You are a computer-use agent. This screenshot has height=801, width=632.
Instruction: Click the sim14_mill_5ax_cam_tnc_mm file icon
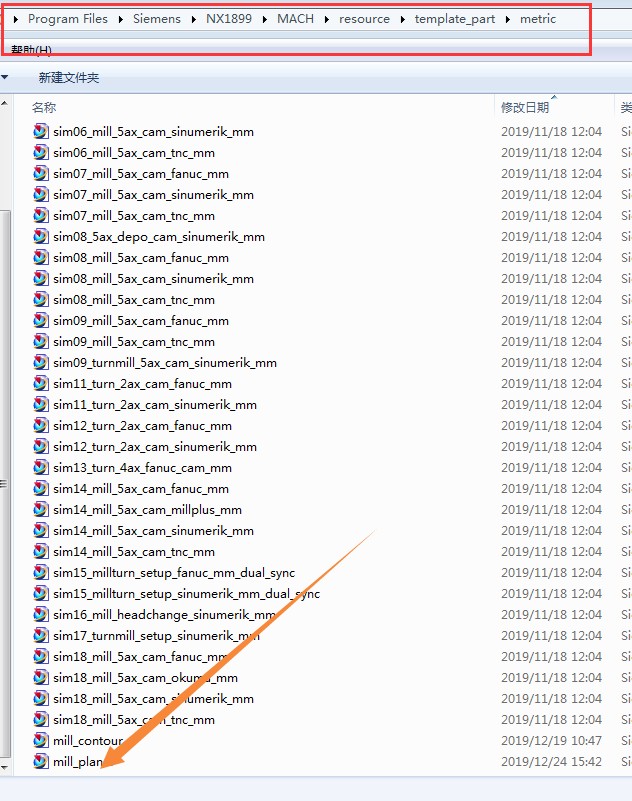point(41,551)
